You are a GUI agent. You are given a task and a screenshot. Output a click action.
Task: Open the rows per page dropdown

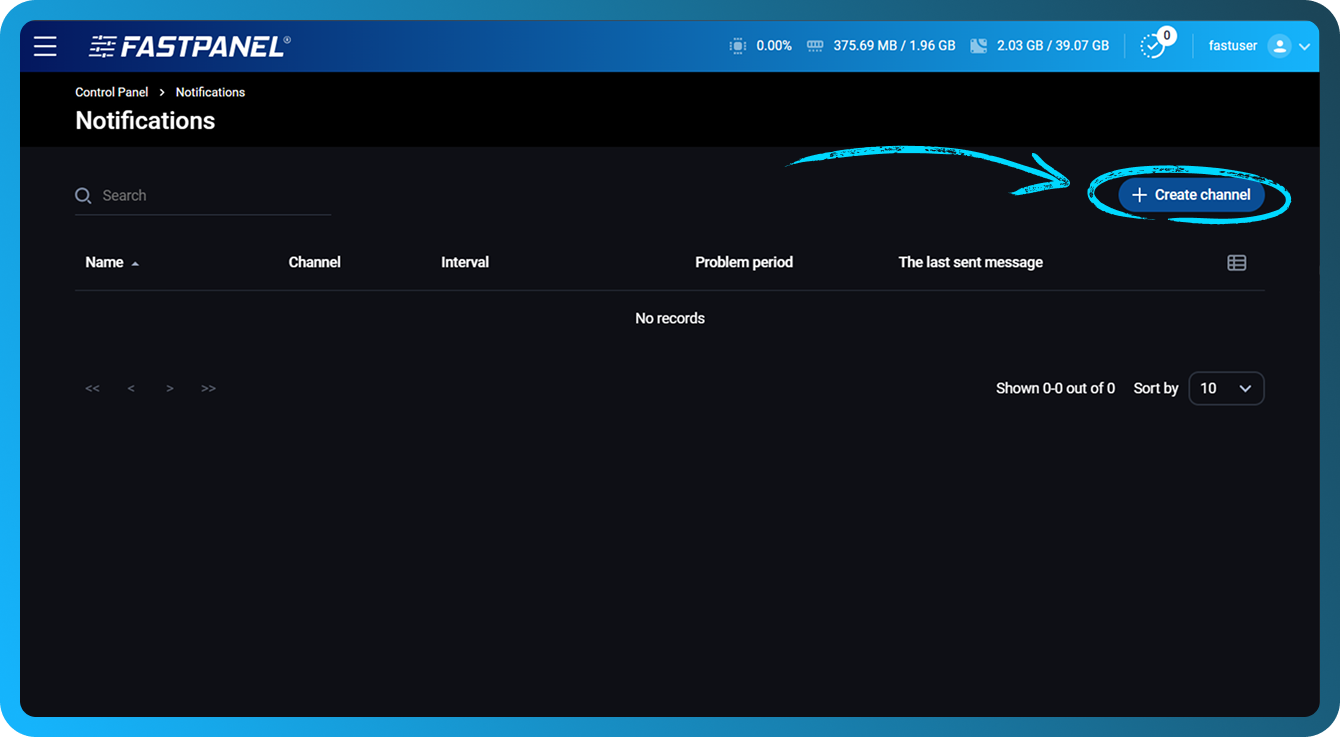click(1226, 388)
